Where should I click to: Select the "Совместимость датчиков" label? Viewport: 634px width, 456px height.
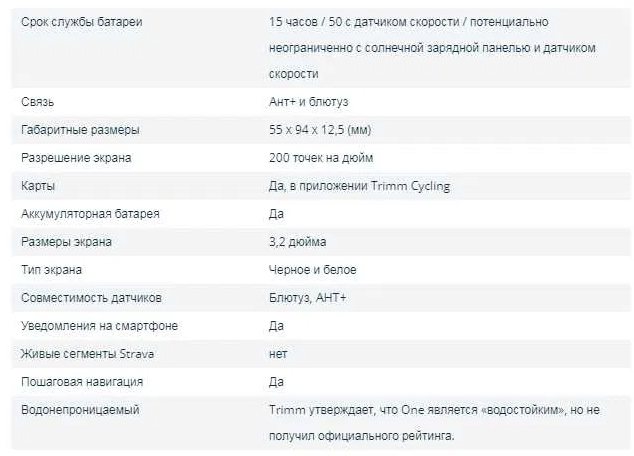91,298
